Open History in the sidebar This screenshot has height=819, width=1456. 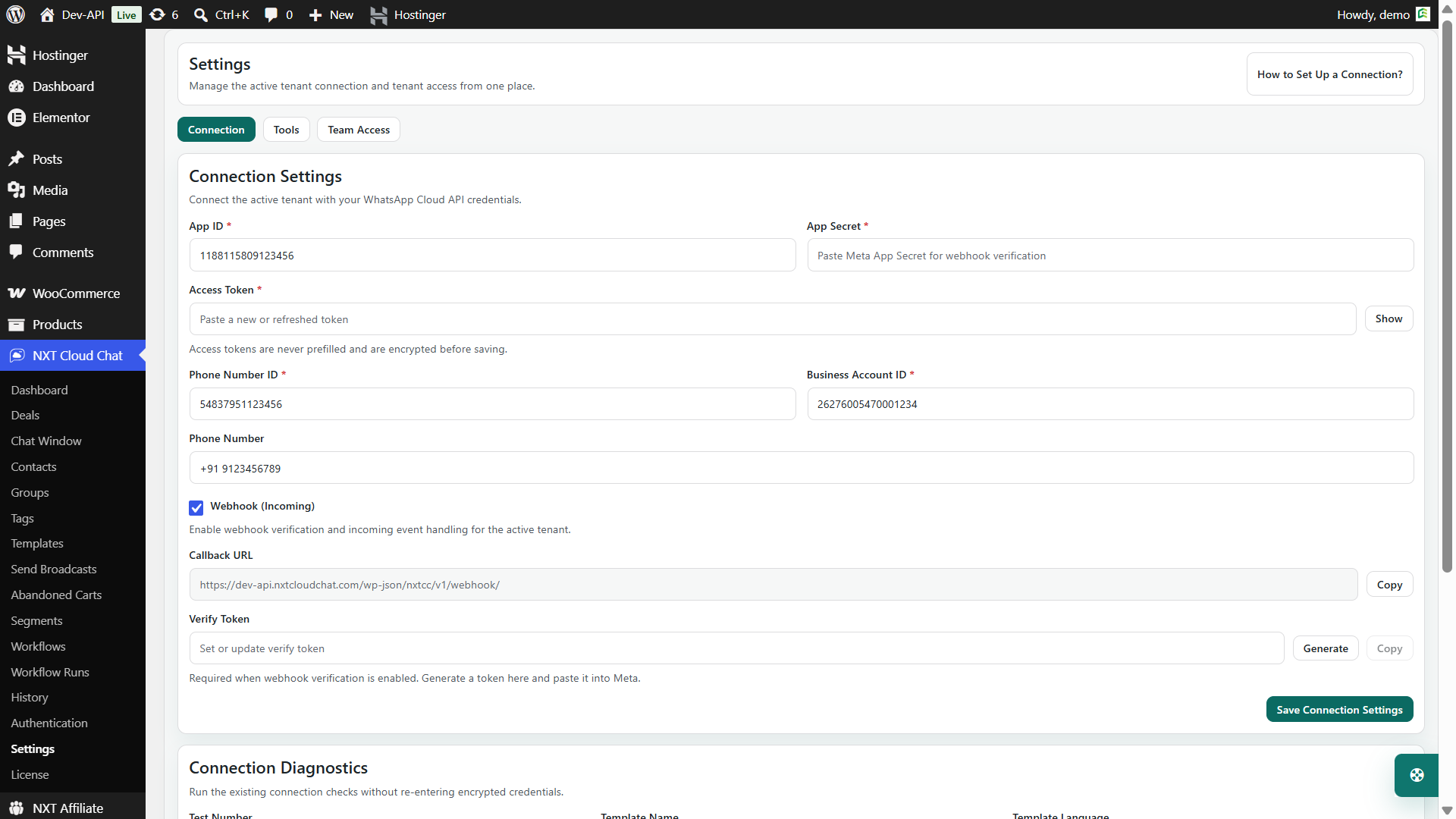coord(30,697)
